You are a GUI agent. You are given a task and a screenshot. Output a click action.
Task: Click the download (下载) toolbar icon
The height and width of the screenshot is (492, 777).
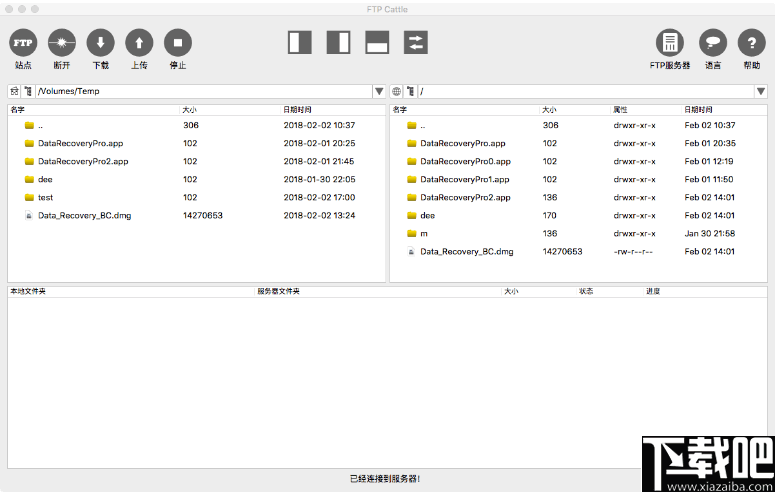tap(101, 43)
